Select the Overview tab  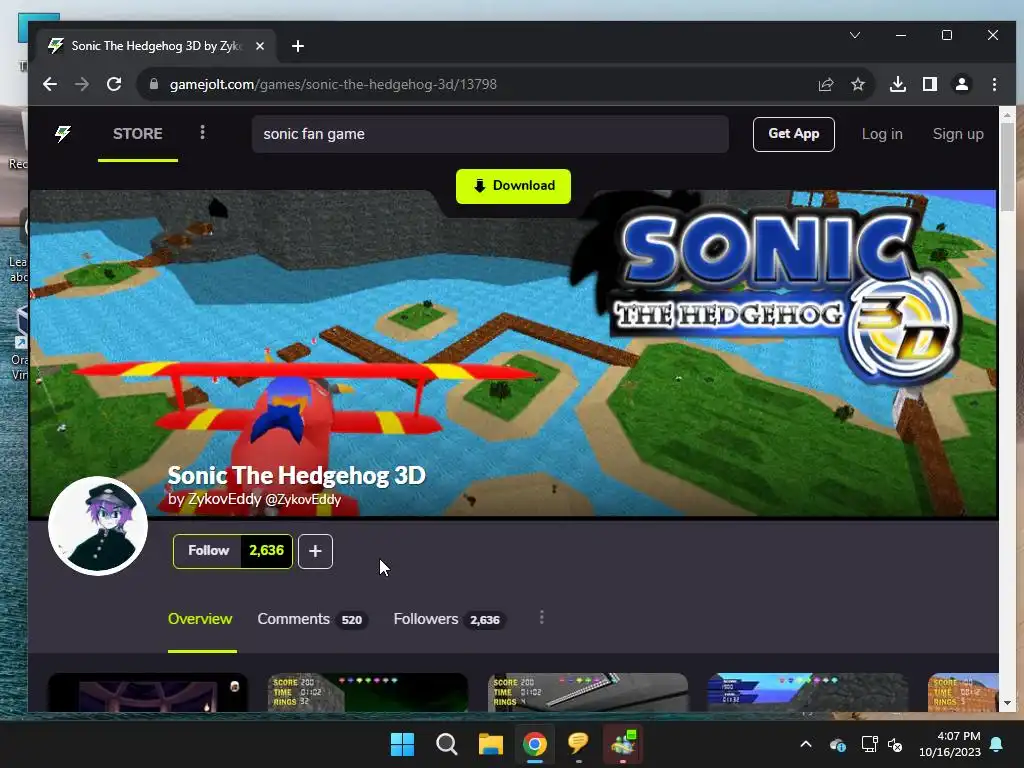[x=200, y=619]
